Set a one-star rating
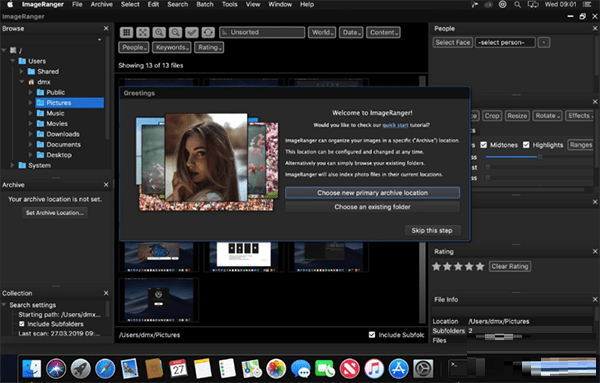 436,266
